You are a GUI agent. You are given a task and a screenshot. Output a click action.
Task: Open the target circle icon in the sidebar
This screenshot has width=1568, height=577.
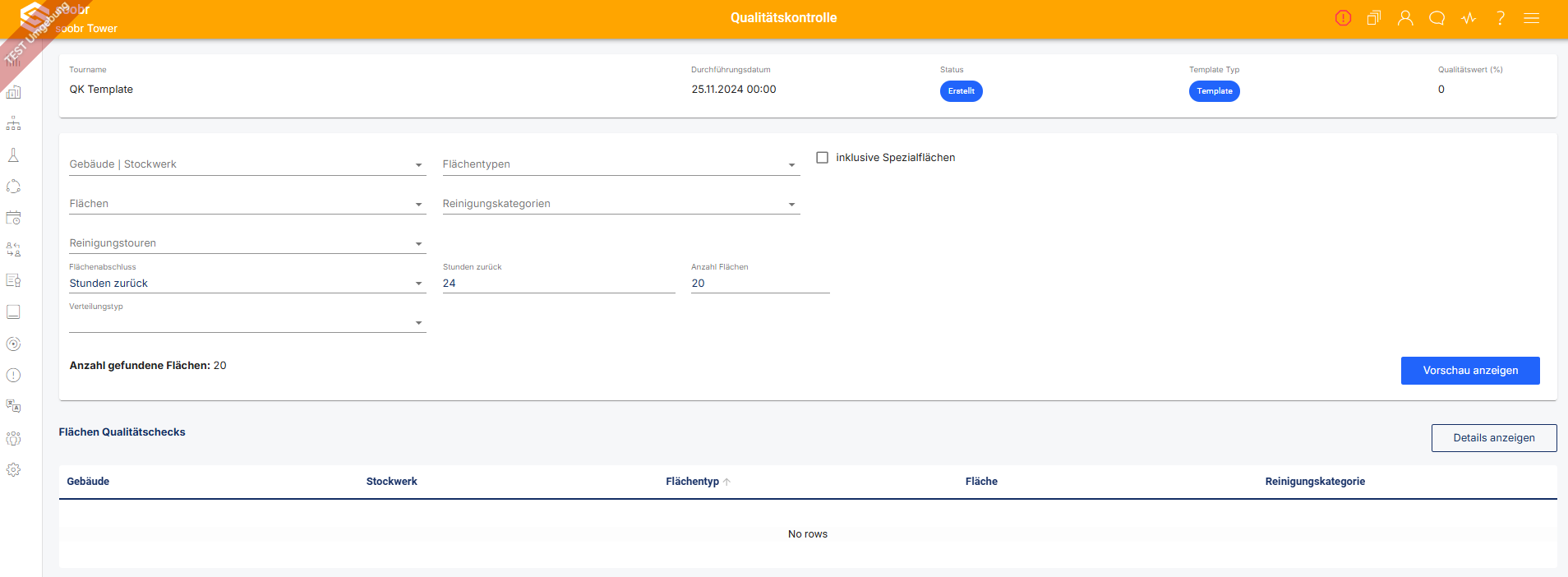click(13, 344)
